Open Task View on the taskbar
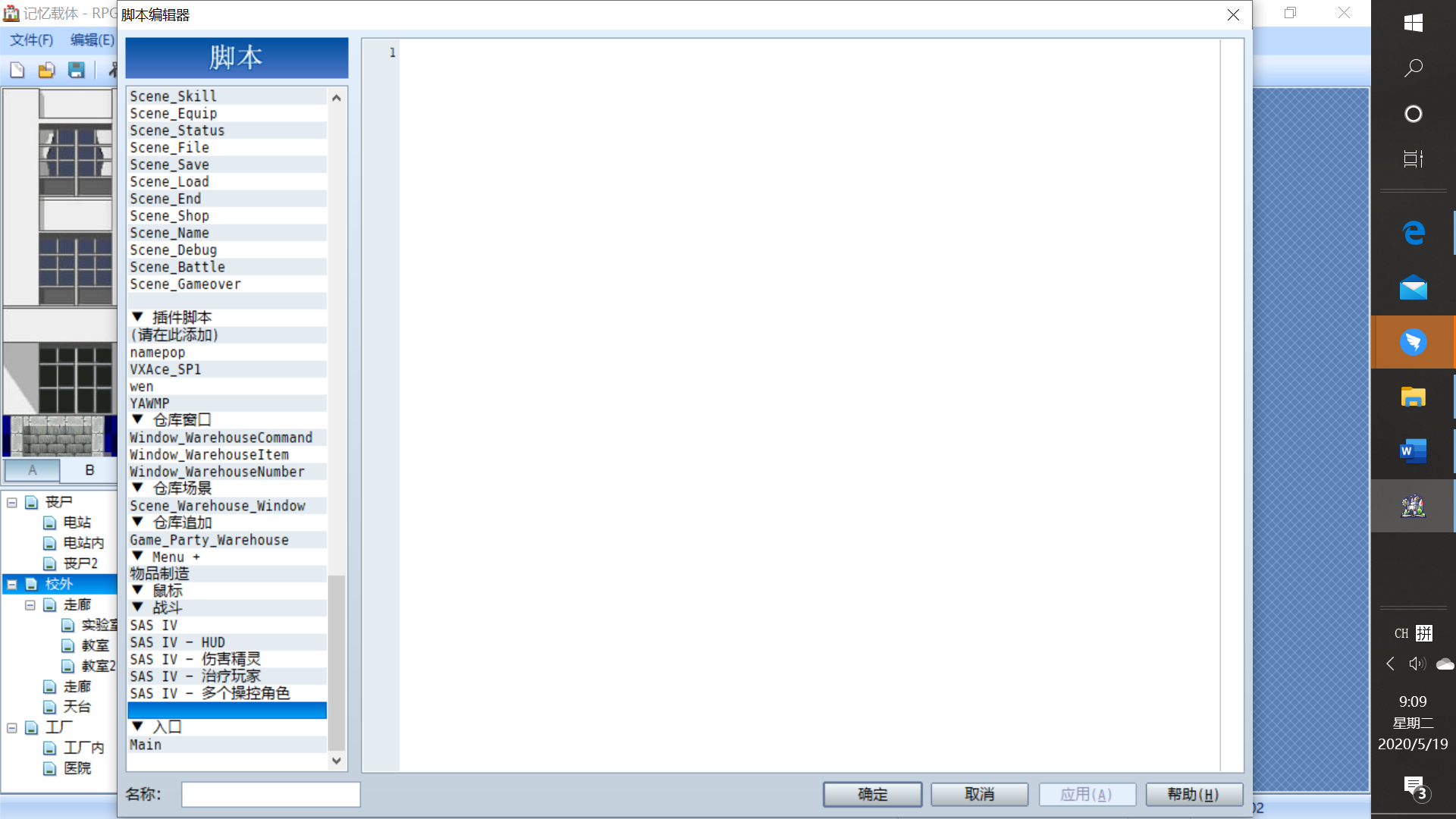 [x=1413, y=159]
